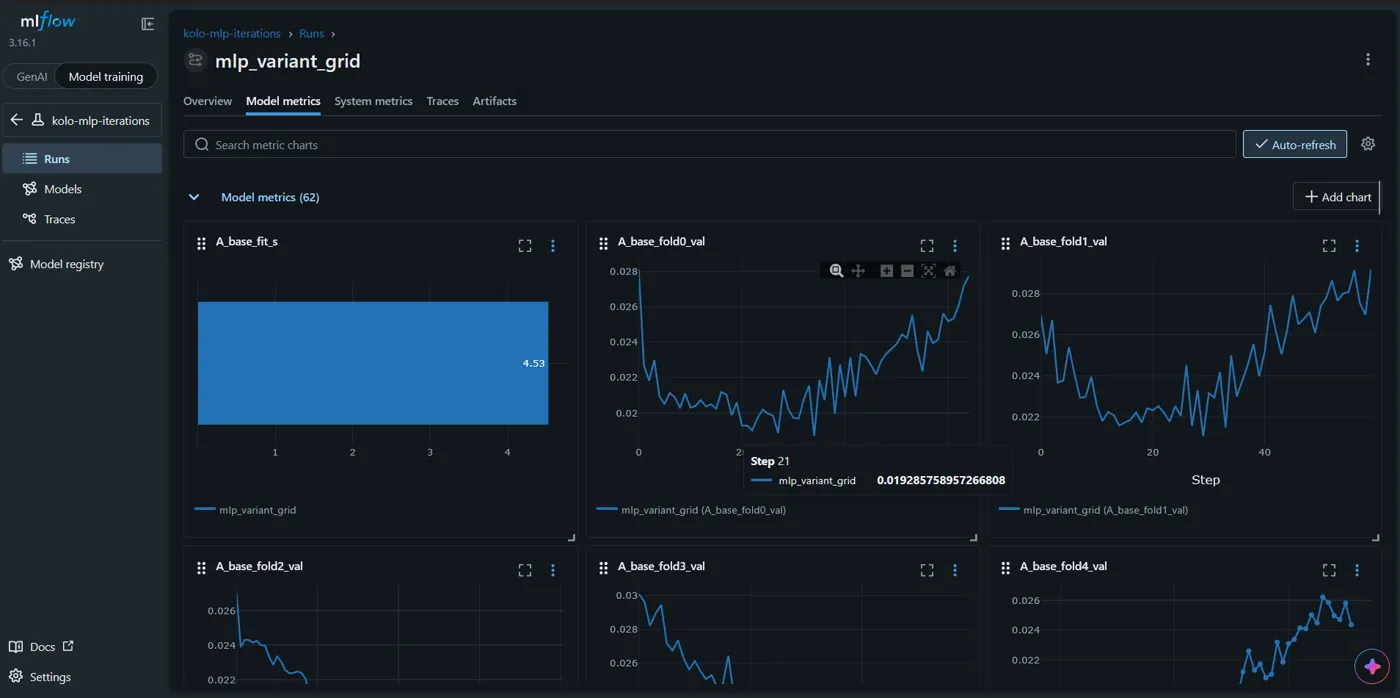Grab the A_base_fold1_val chart drag handle
The image size is (1400, 698).
point(1005,243)
